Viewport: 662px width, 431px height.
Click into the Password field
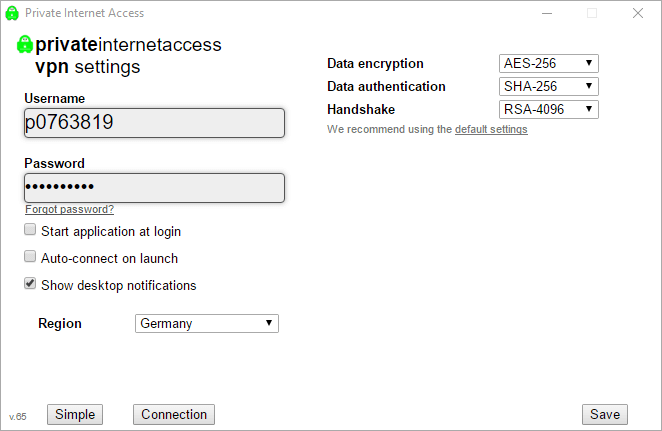[155, 188]
